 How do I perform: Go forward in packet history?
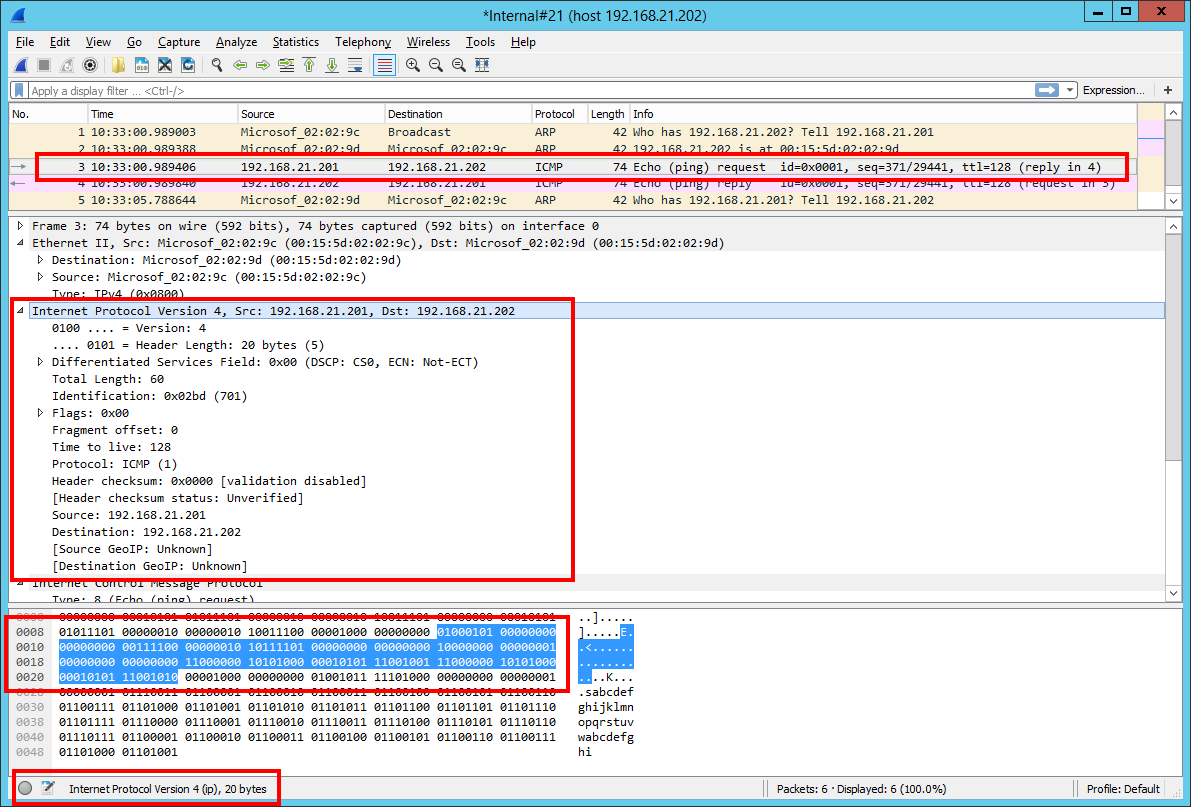263,65
